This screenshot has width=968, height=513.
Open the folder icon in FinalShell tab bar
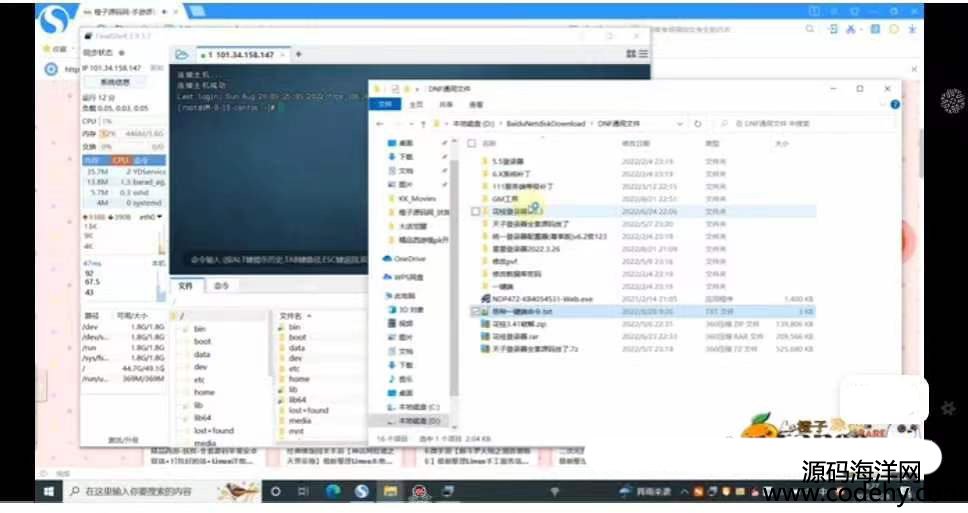coord(182,55)
